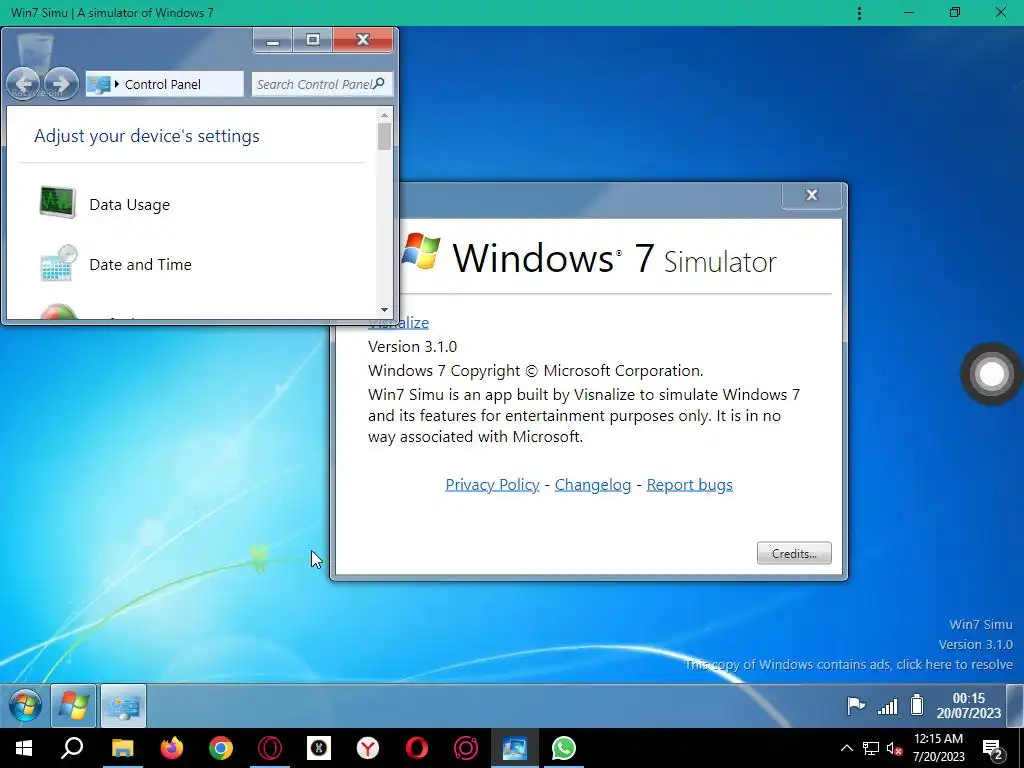Select the Control Panel taskbar button in simulator

[123, 705]
